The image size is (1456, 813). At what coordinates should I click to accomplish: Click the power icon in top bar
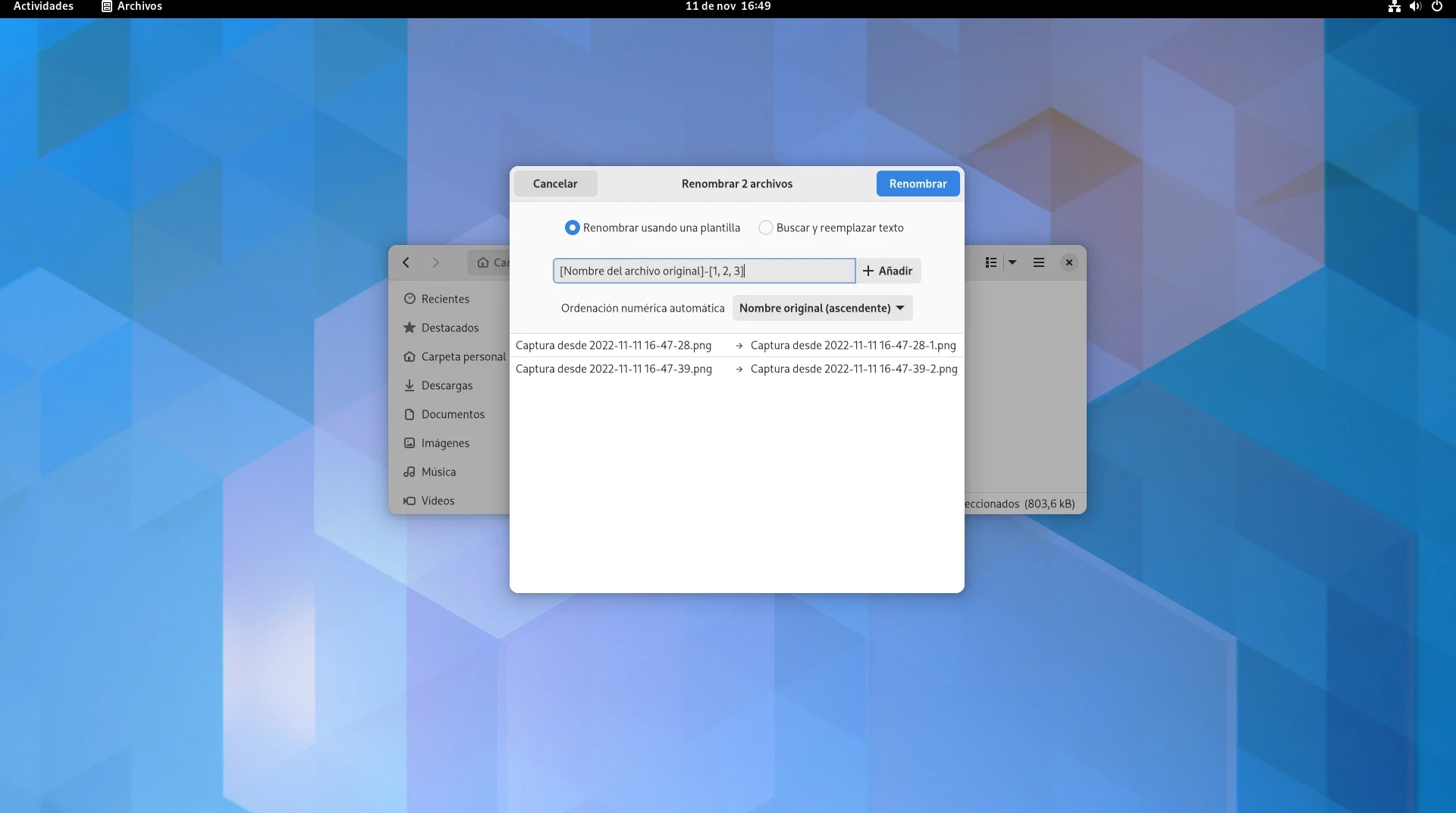coord(1436,7)
